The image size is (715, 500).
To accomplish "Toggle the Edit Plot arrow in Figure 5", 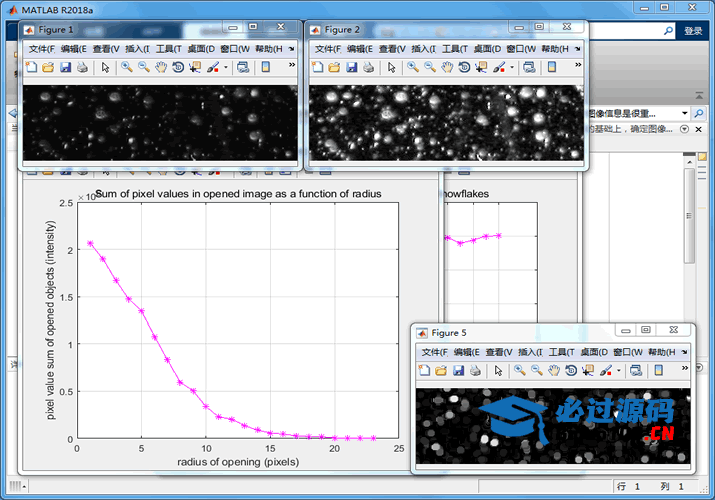I will [x=498, y=371].
